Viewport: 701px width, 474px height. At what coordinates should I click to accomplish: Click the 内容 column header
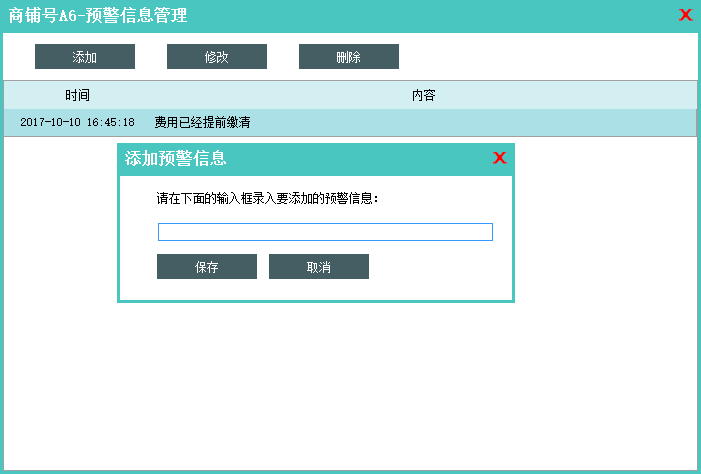tap(424, 96)
